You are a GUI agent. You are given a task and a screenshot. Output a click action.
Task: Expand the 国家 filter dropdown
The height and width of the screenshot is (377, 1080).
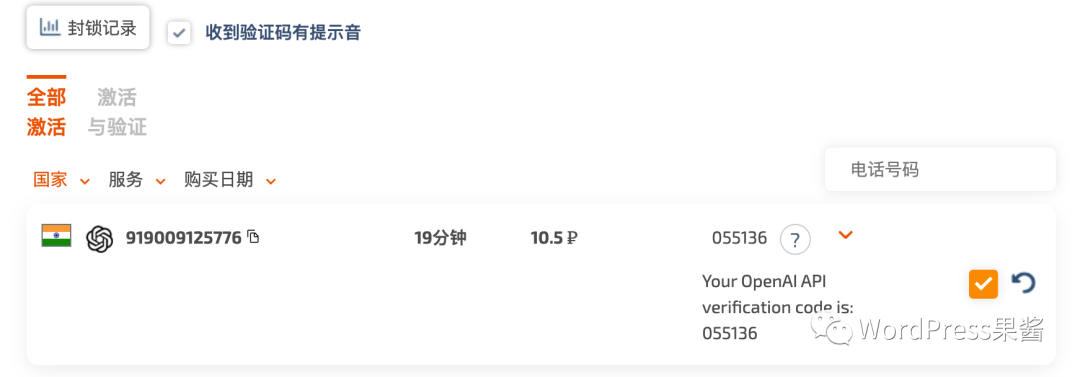[62, 181]
